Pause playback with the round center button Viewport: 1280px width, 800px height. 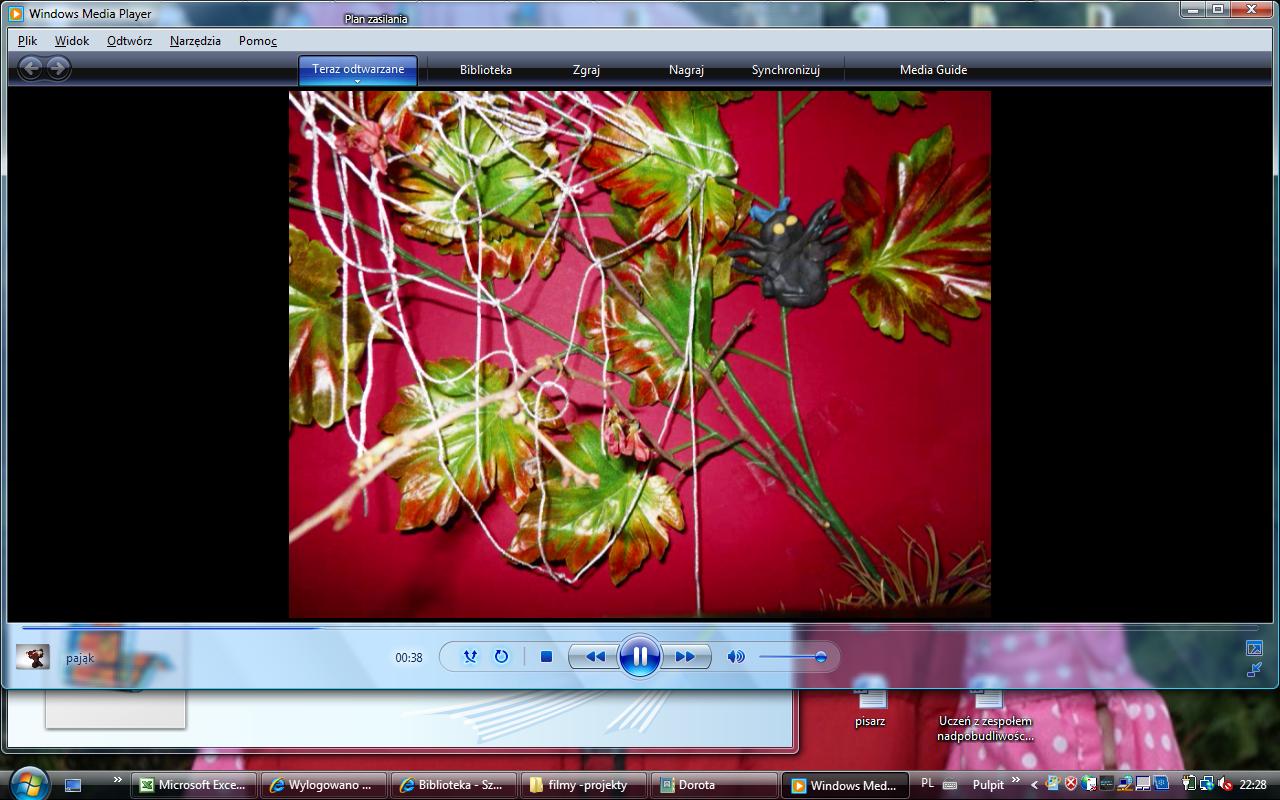pyautogui.click(x=640, y=657)
